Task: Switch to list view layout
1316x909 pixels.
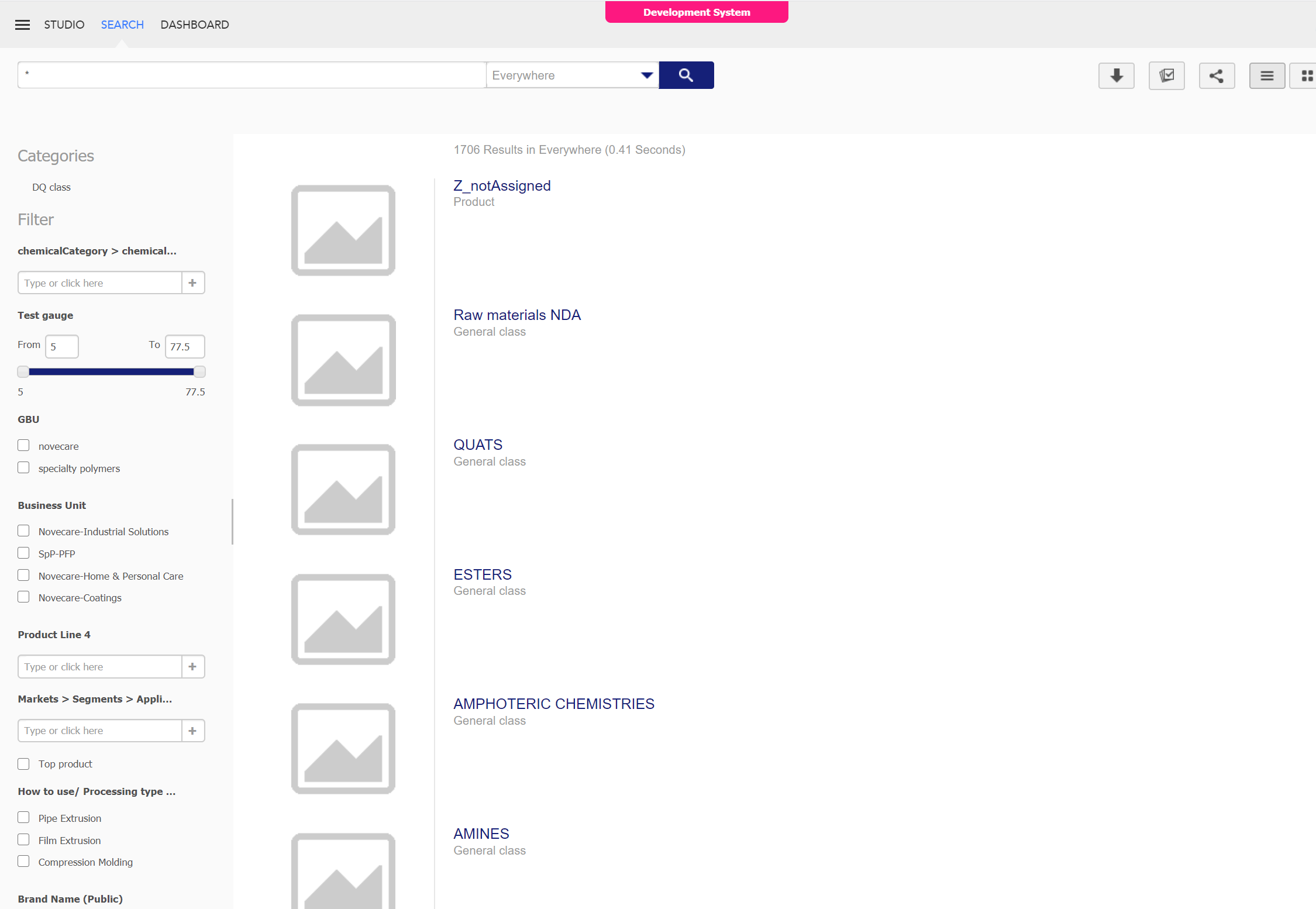Action: [x=1267, y=75]
